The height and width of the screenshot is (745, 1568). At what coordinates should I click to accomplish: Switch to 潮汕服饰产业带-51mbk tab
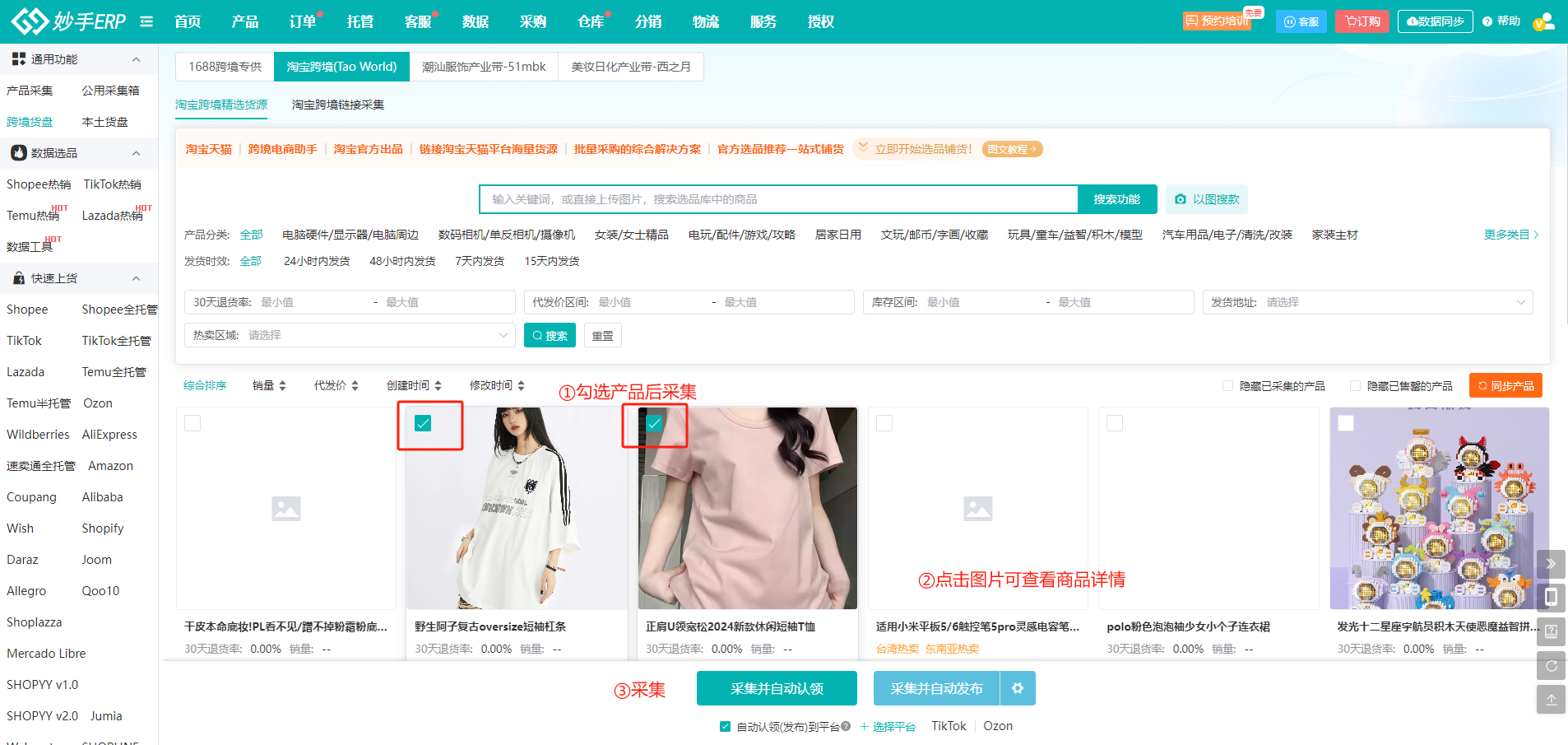point(484,67)
